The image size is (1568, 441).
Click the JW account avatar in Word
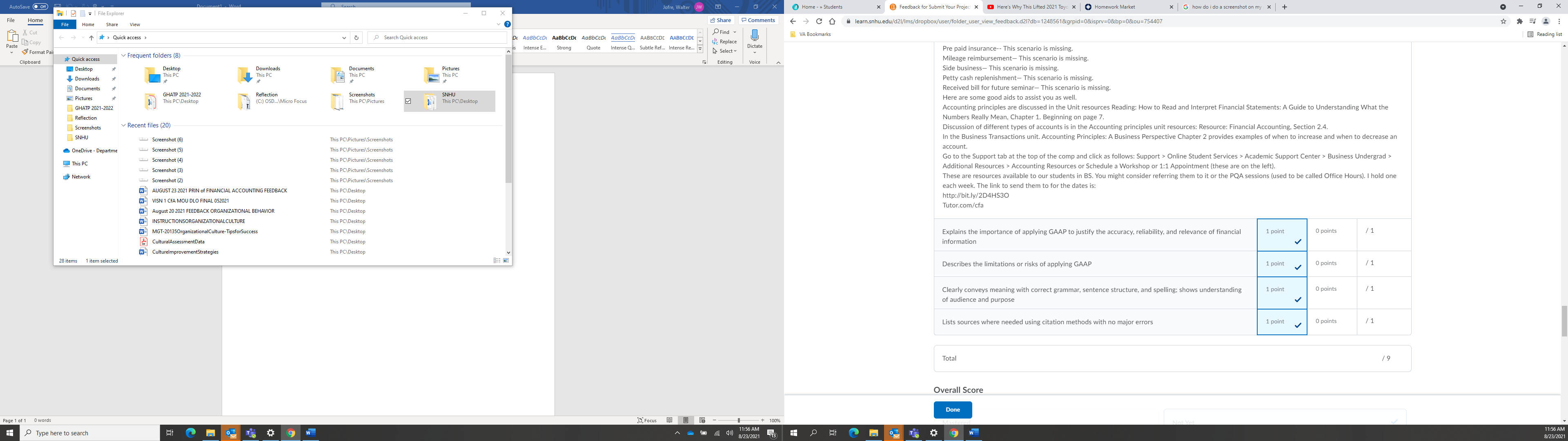tap(699, 7)
